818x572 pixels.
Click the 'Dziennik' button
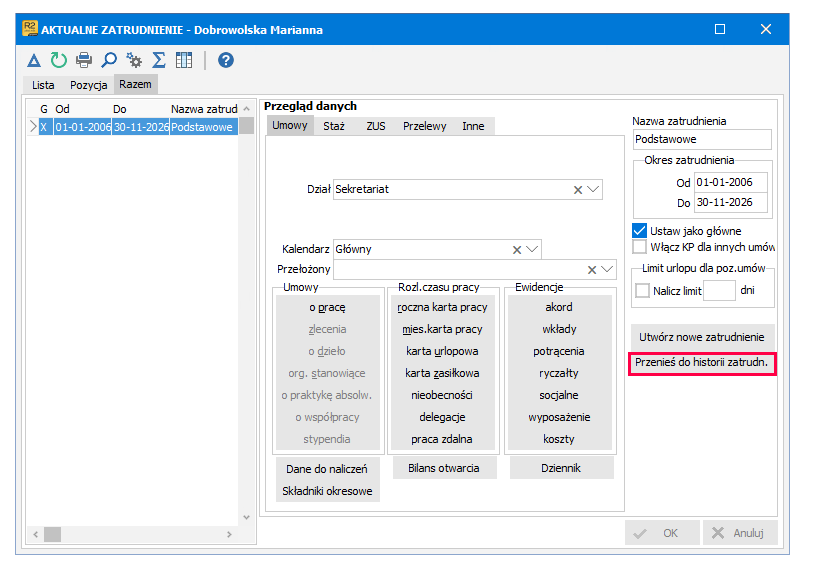[x=561, y=468]
